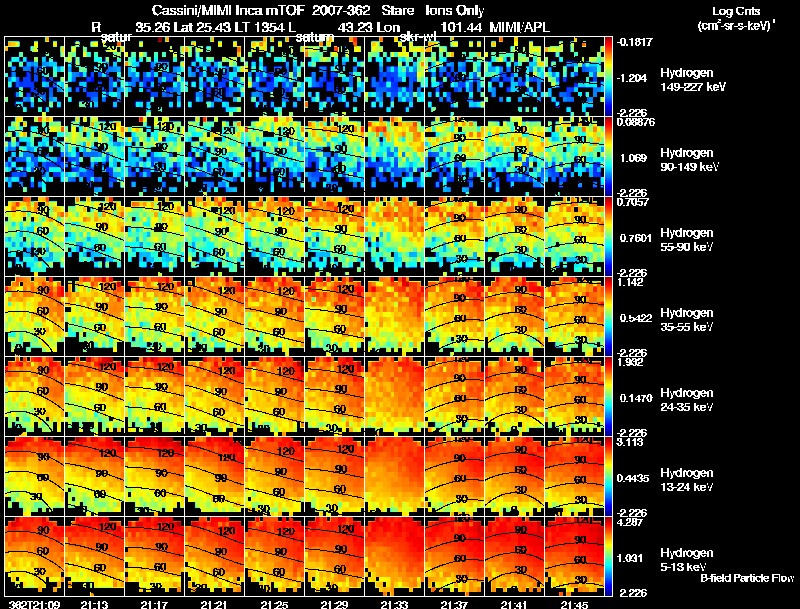This screenshot has width=800, height=609.
Task: Click the '0.08876' colorbar value
Action: pyautogui.click(x=636, y=122)
